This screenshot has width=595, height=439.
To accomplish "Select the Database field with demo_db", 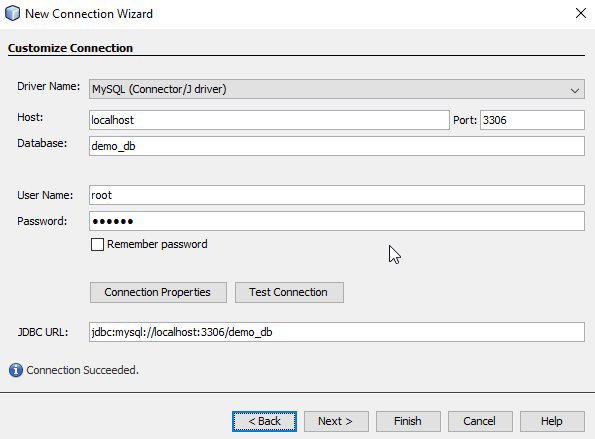I will tap(337, 146).
